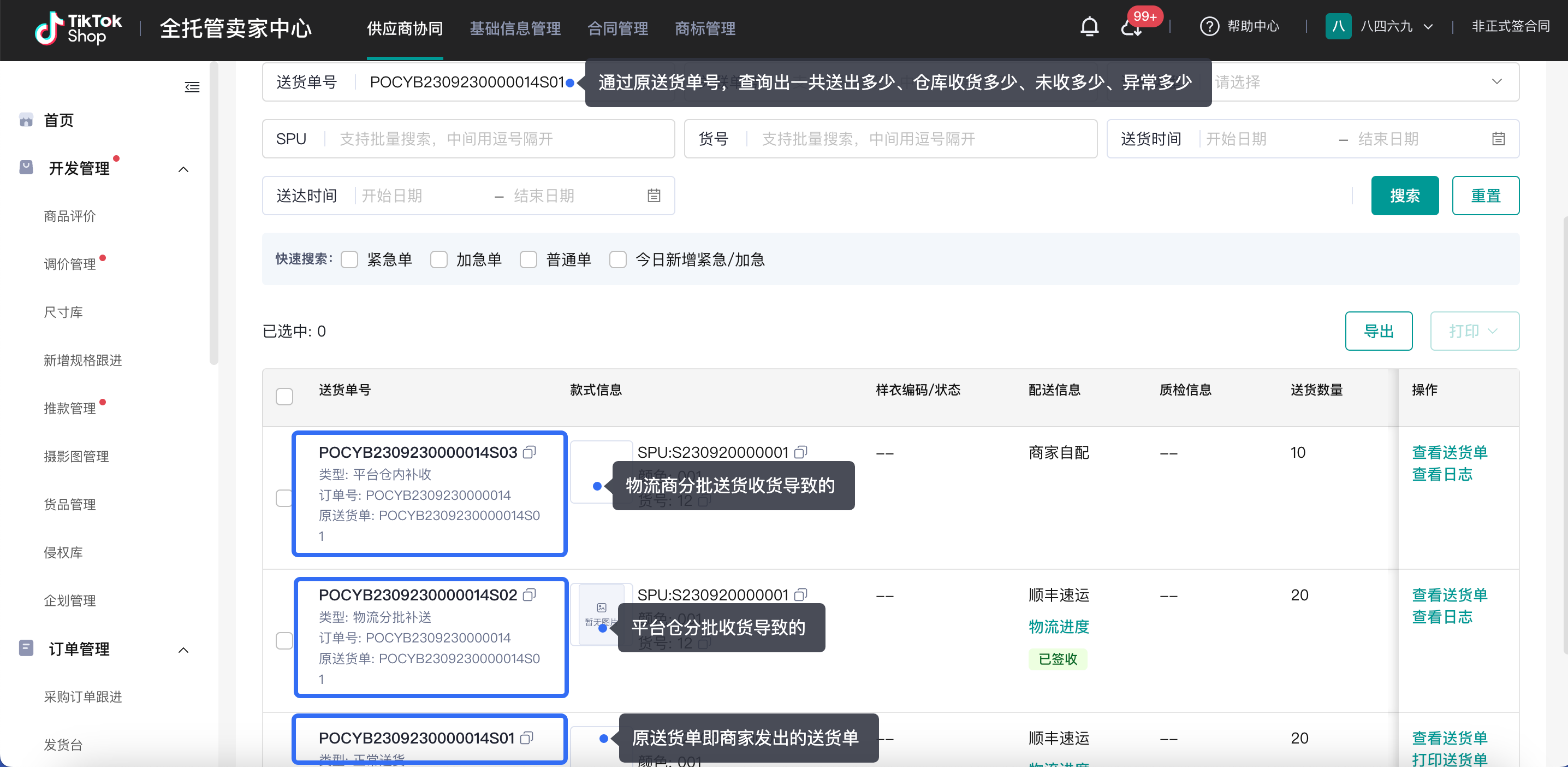Open 发货台 in the sidebar
The image size is (1568, 767).
pyautogui.click(x=63, y=745)
